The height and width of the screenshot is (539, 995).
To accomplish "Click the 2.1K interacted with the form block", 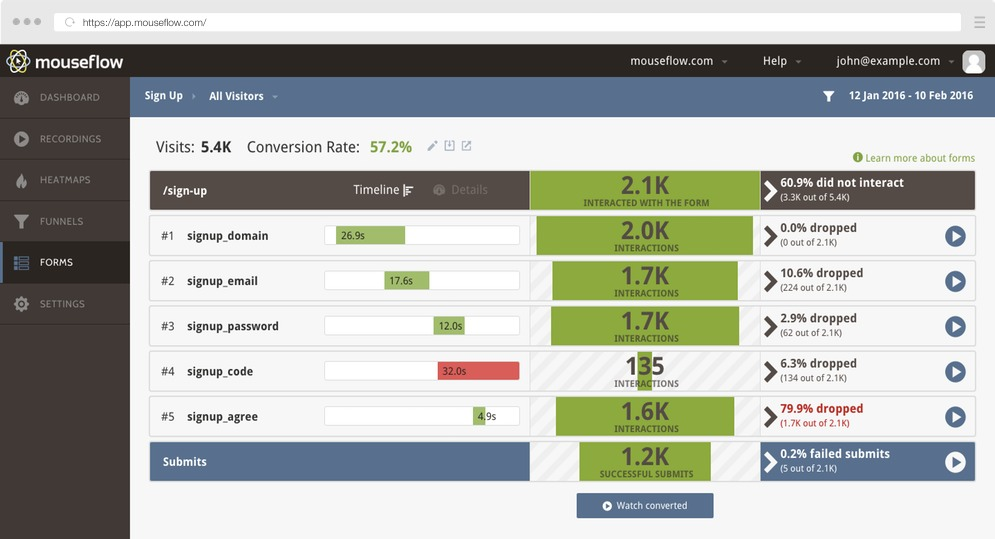I will [645, 190].
